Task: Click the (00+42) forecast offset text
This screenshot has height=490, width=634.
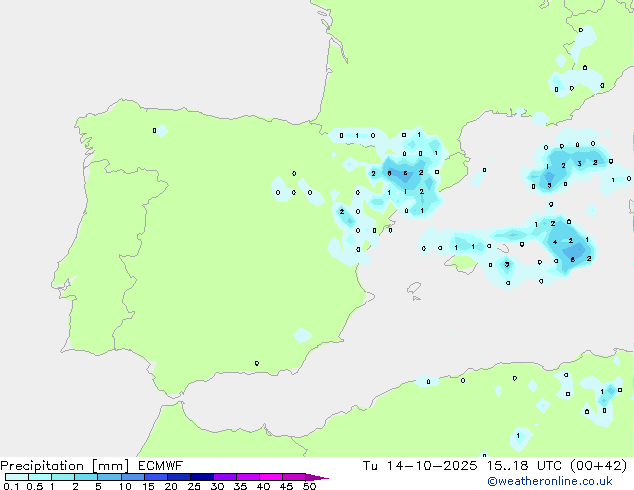Action: tap(599, 465)
